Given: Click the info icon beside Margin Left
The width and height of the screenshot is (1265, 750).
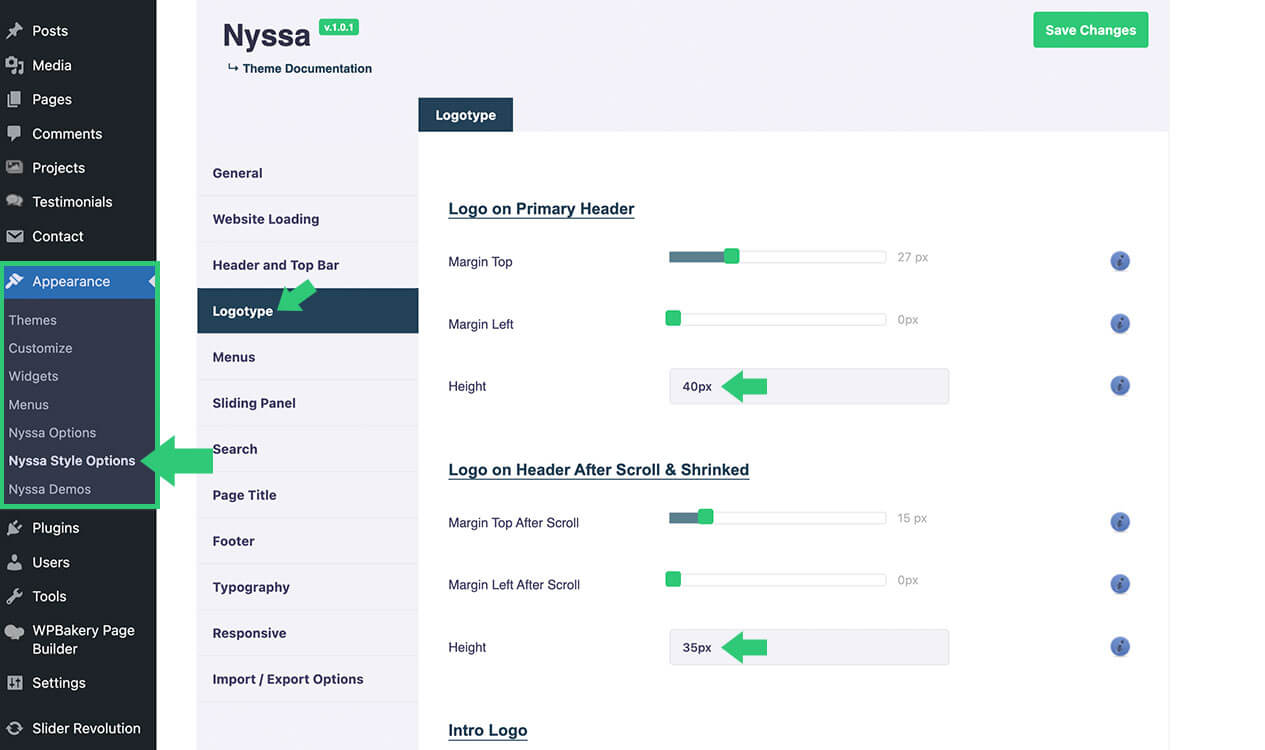Looking at the screenshot, I should (1120, 323).
